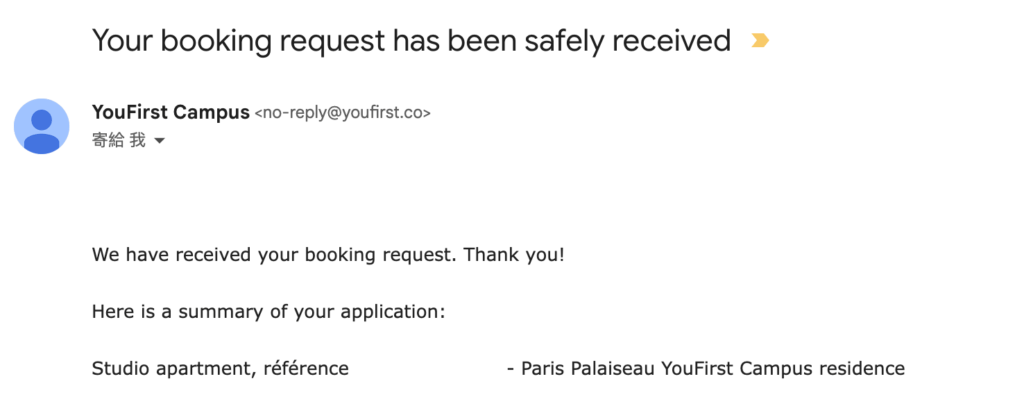The width and height of the screenshot is (1024, 397).
Task: Click 'We have received your booking request' sentence
Action: click(274, 255)
